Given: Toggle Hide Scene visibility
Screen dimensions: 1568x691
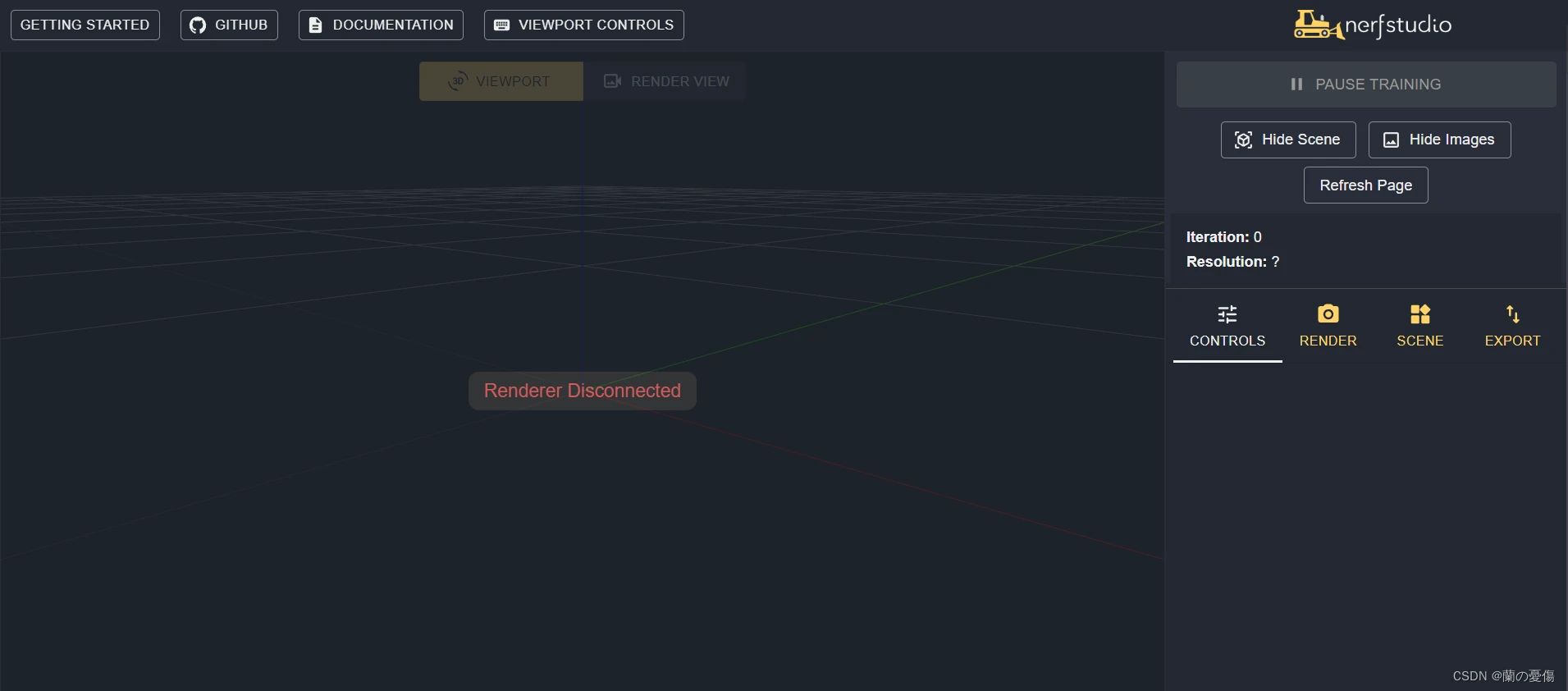Looking at the screenshot, I should (1288, 140).
